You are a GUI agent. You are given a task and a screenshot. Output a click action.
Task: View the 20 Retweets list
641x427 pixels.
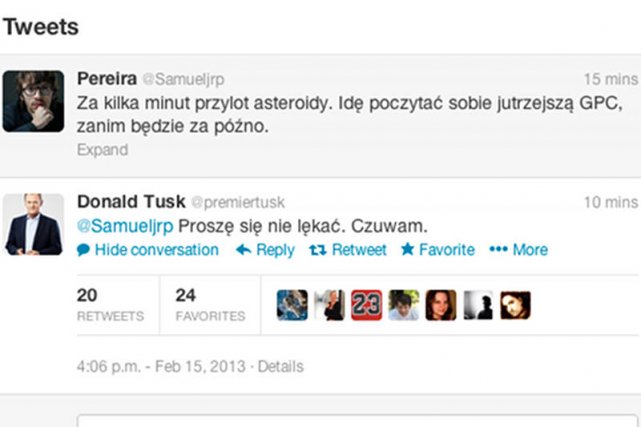[x=110, y=305]
